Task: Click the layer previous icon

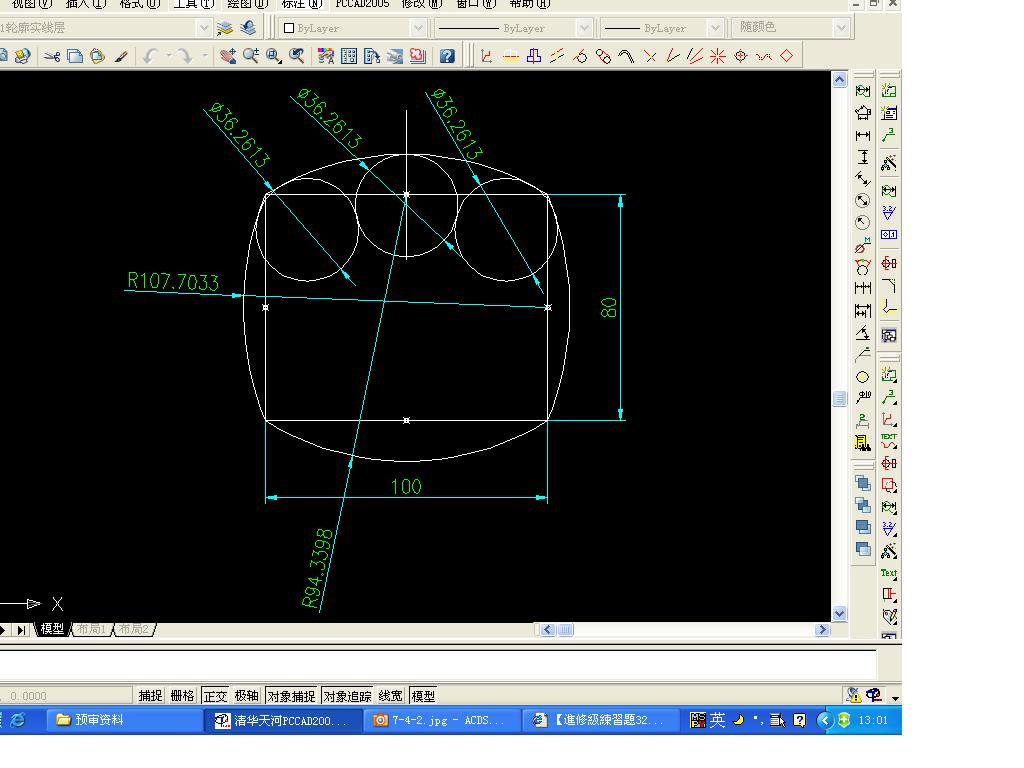Action: click(x=248, y=28)
